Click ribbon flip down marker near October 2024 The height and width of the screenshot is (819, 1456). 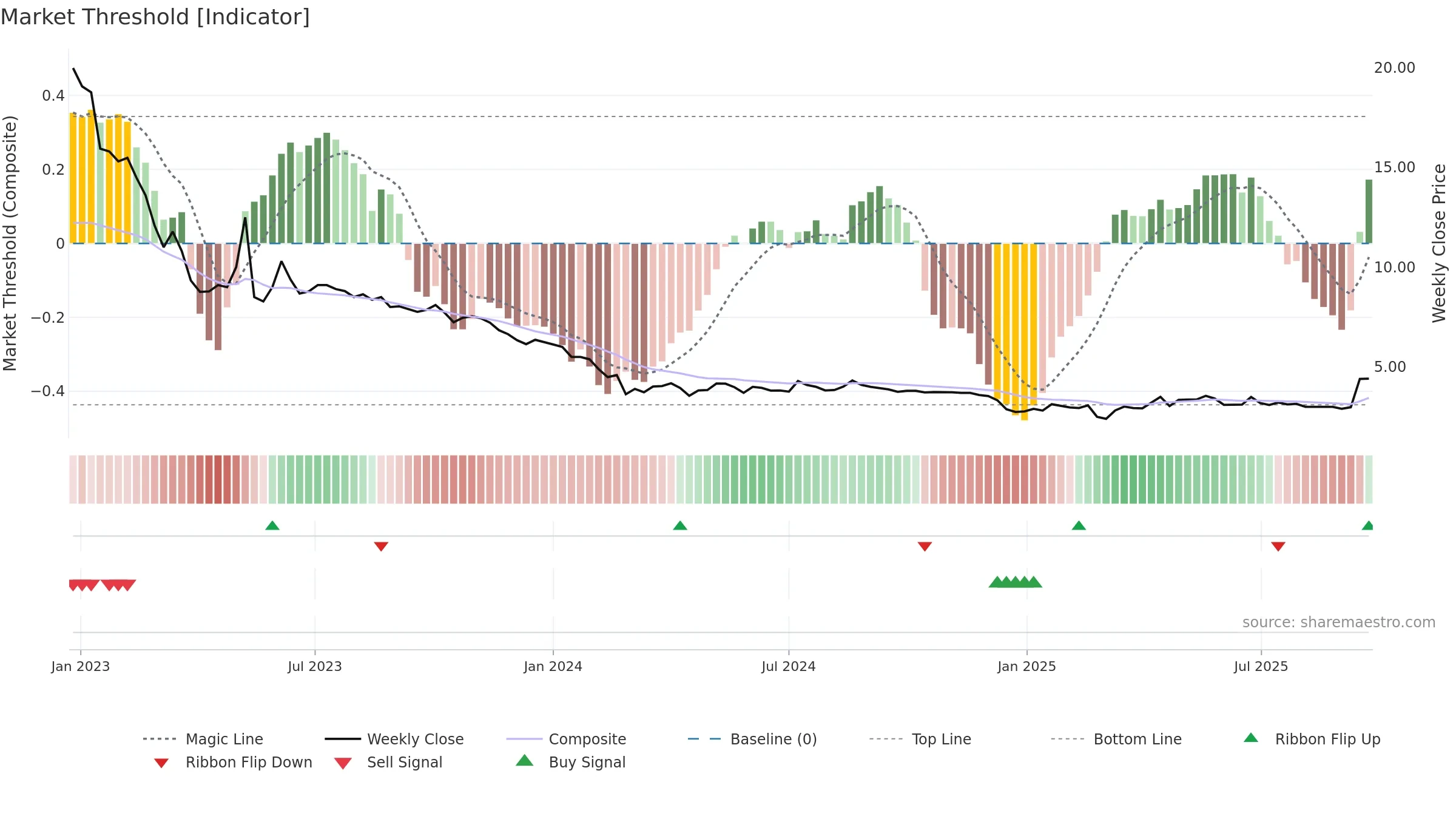(925, 547)
